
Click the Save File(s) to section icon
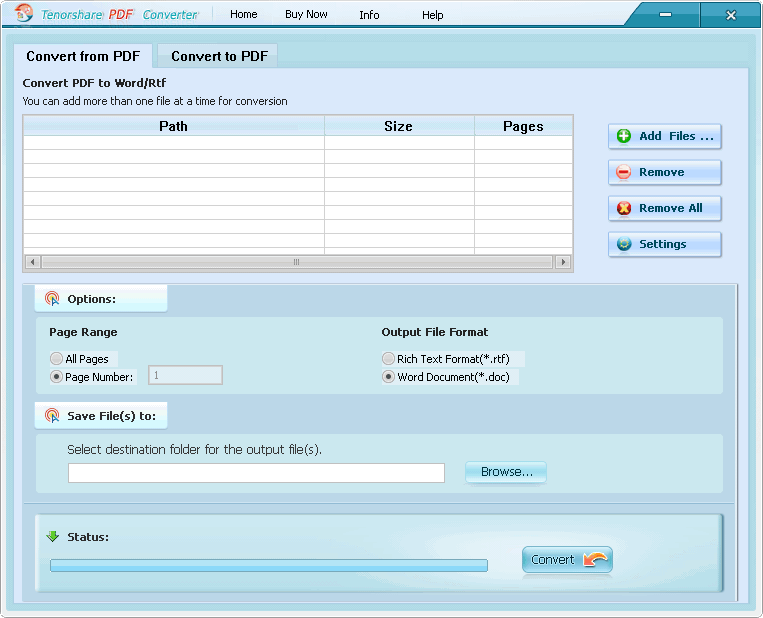click(x=53, y=415)
